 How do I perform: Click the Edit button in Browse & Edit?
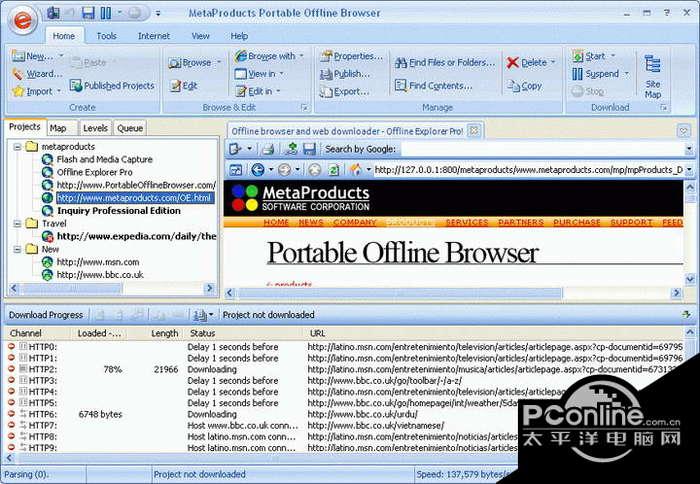tap(183, 86)
